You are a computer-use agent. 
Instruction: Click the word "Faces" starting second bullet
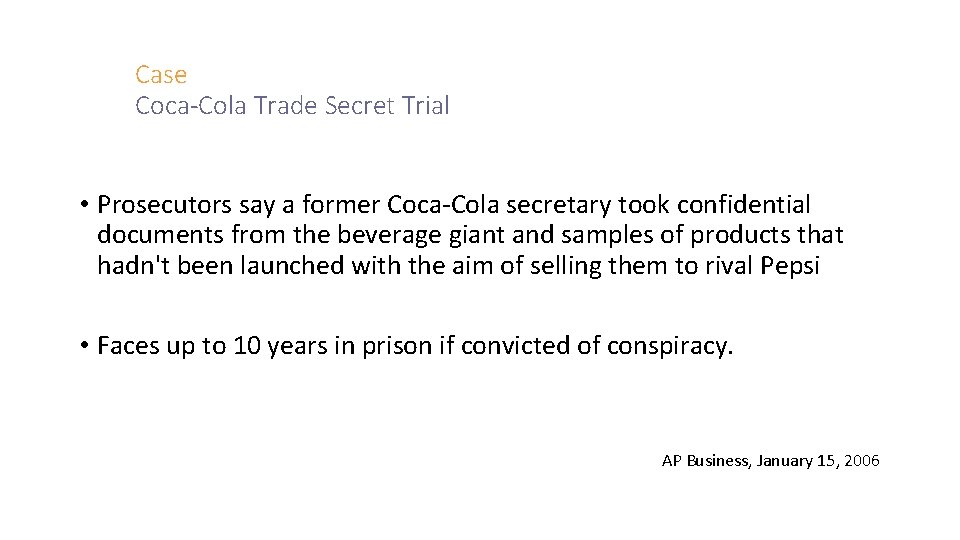(x=127, y=347)
